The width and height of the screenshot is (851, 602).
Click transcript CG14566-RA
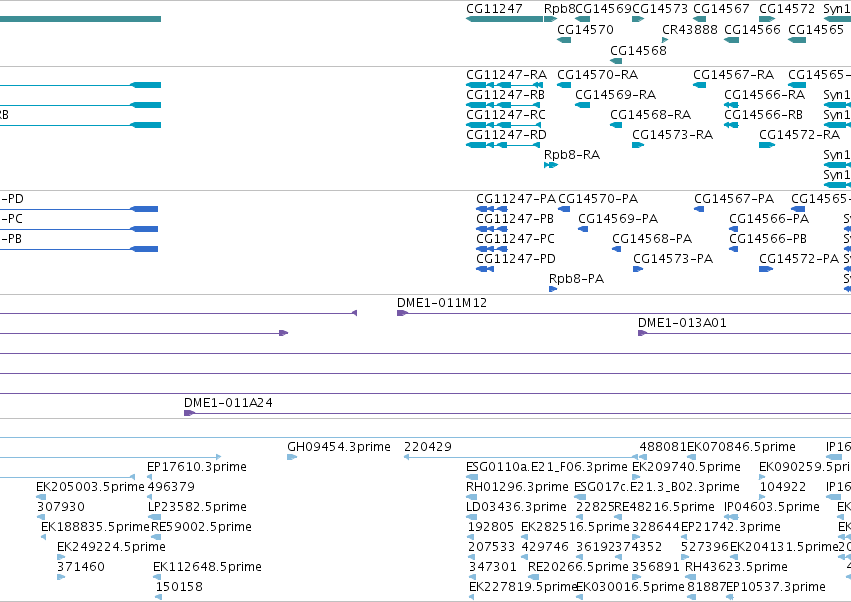(765, 94)
